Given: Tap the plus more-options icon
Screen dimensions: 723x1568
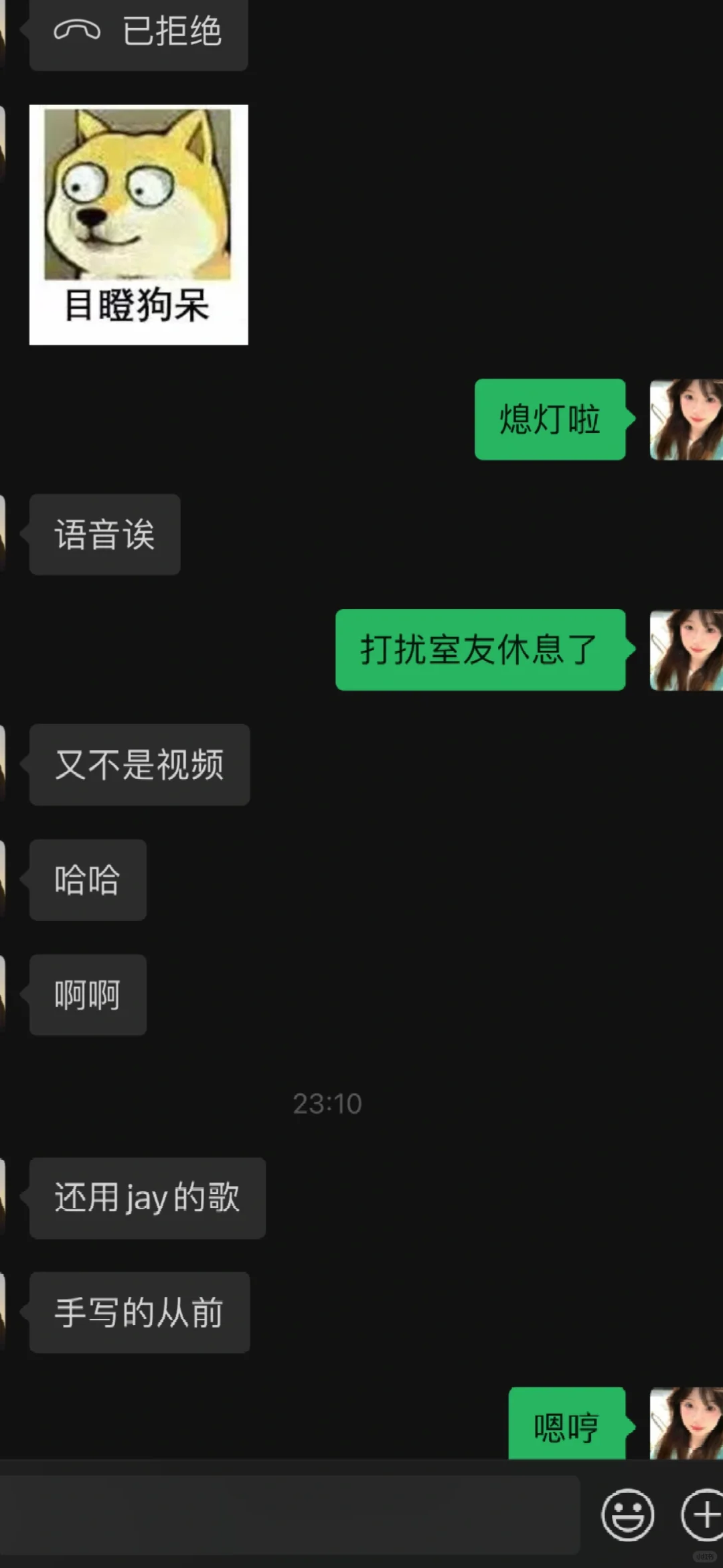Looking at the screenshot, I should [x=703, y=1514].
